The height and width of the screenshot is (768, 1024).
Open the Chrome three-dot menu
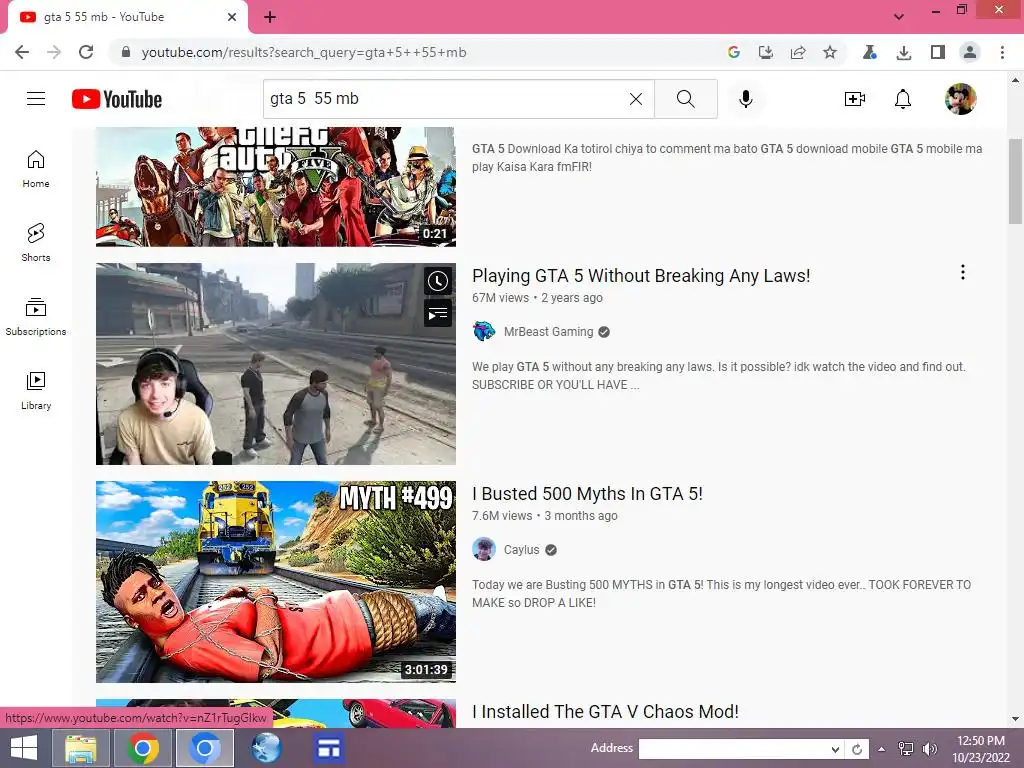(1002, 52)
